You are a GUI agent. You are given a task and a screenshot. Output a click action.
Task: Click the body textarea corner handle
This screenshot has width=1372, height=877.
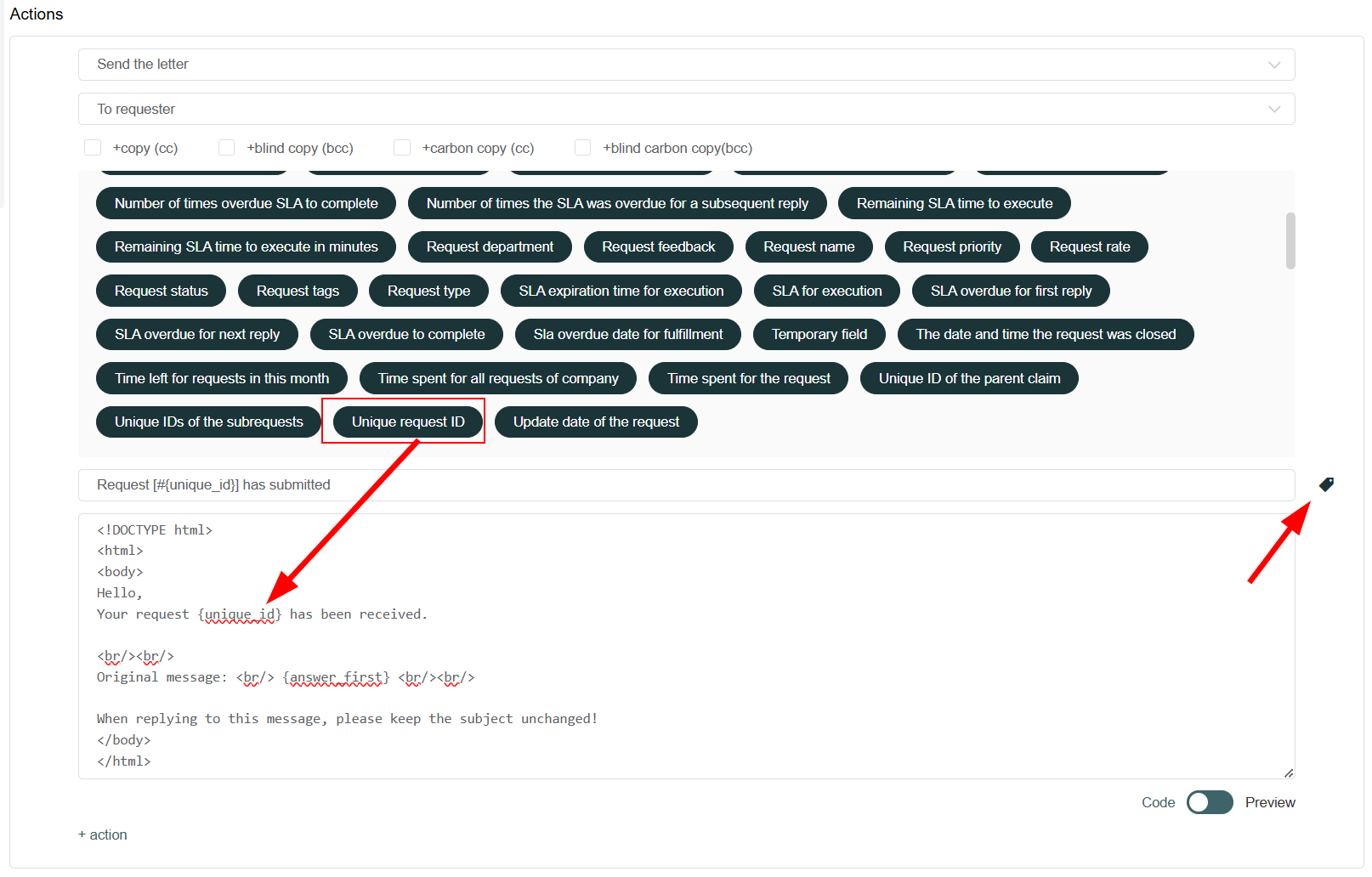point(1289,772)
